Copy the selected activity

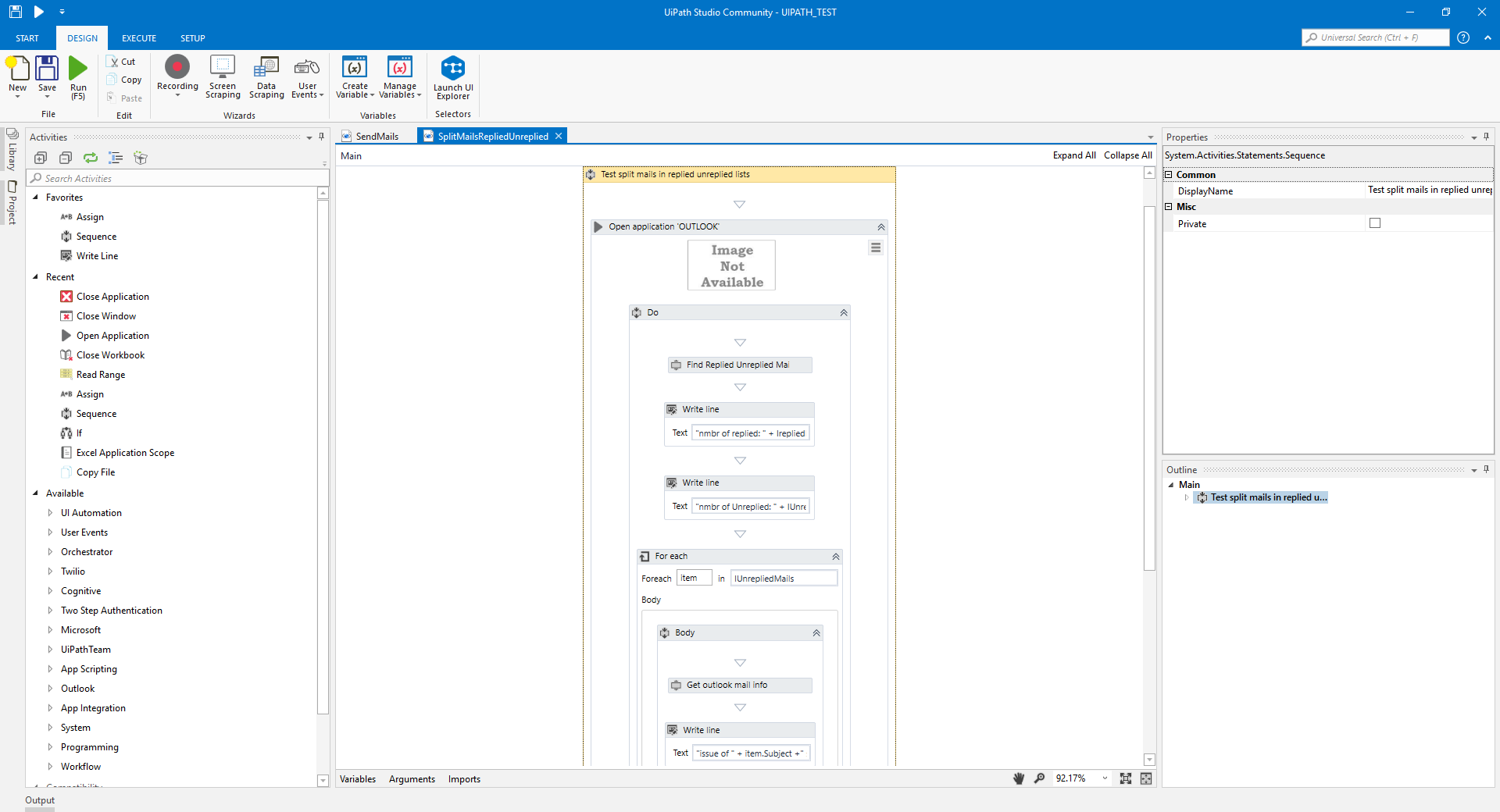(x=125, y=80)
